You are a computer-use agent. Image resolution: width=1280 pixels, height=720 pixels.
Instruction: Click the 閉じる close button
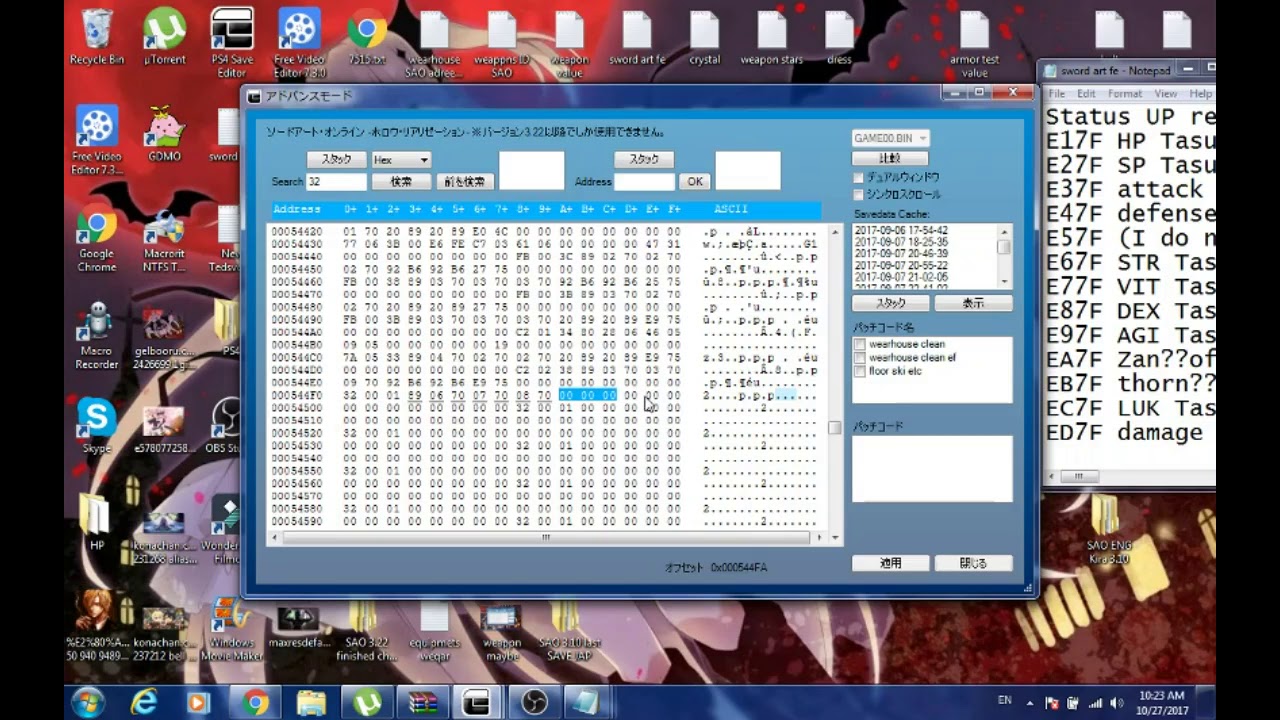pos(973,563)
